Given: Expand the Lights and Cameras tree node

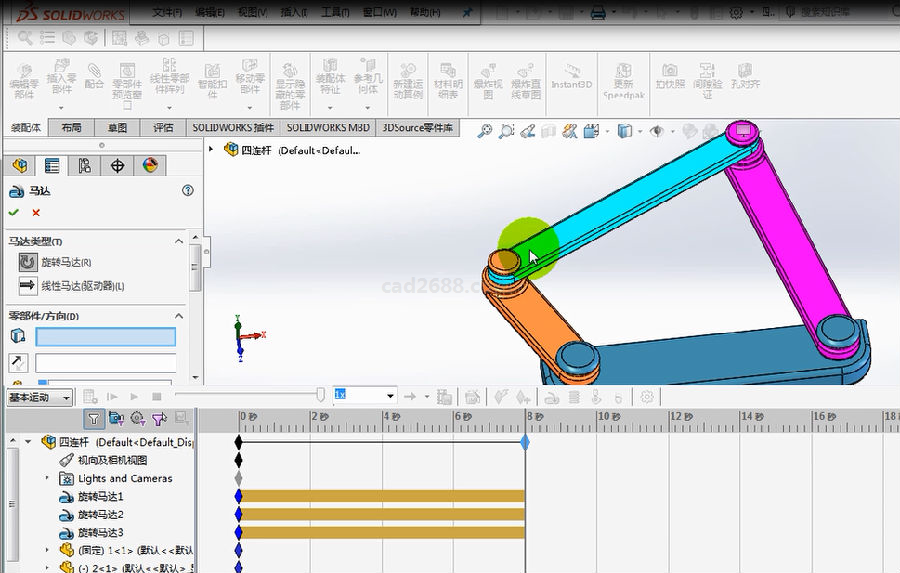Looking at the screenshot, I should tap(46, 479).
